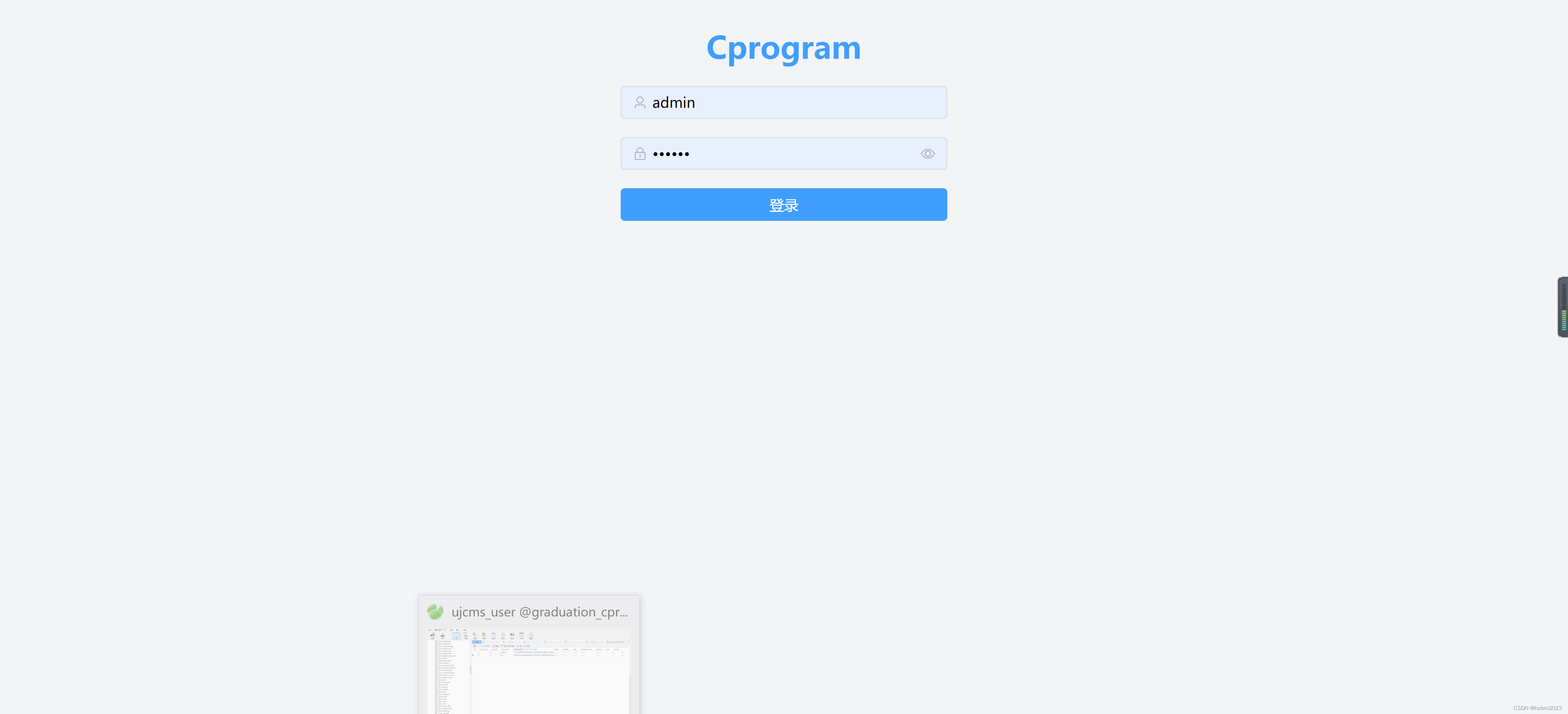Click the Navicat icon in taskbar preview
The width and height of the screenshot is (1568, 714).
click(x=435, y=612)
